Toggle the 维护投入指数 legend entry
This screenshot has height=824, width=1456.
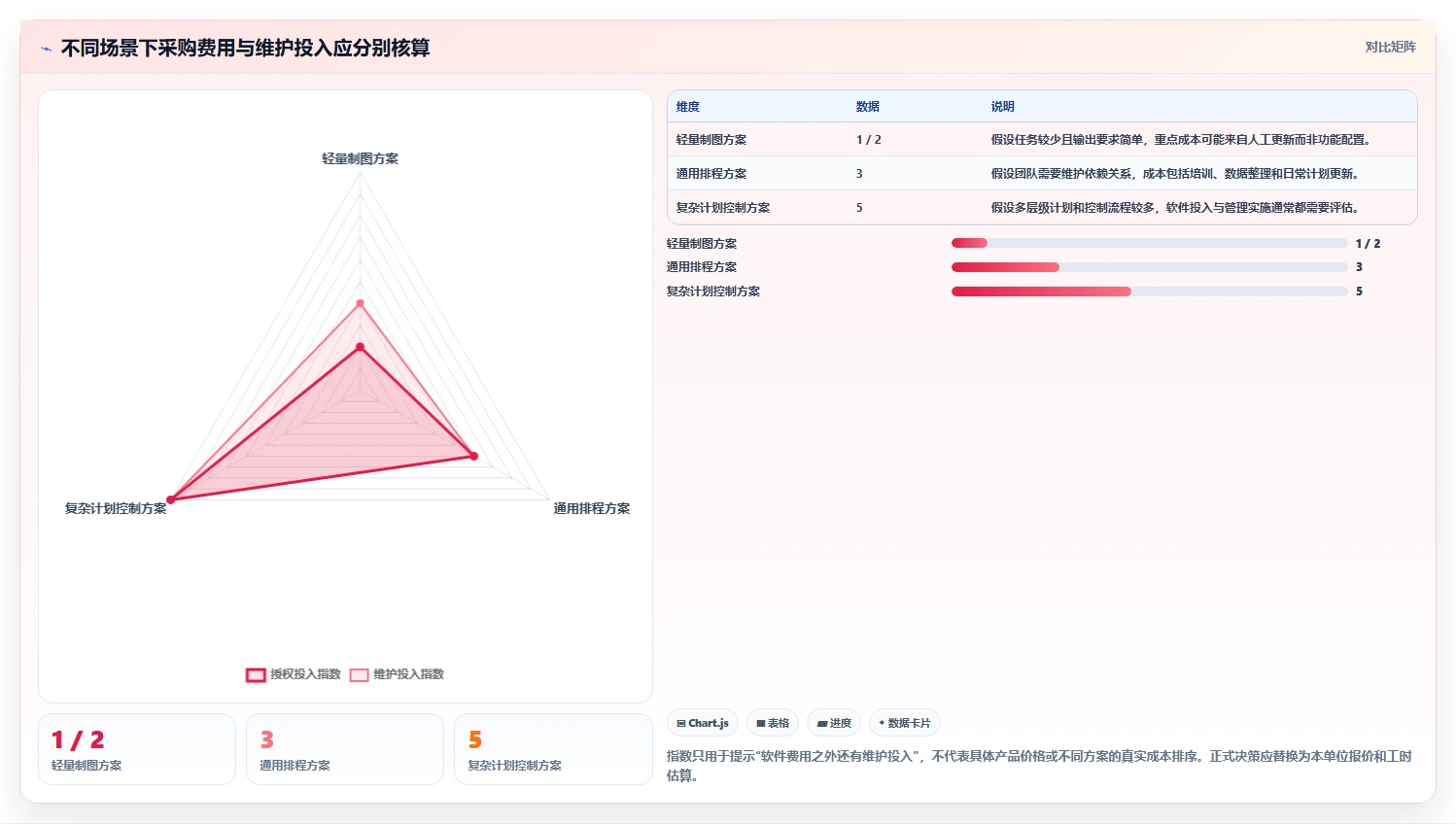397,674
